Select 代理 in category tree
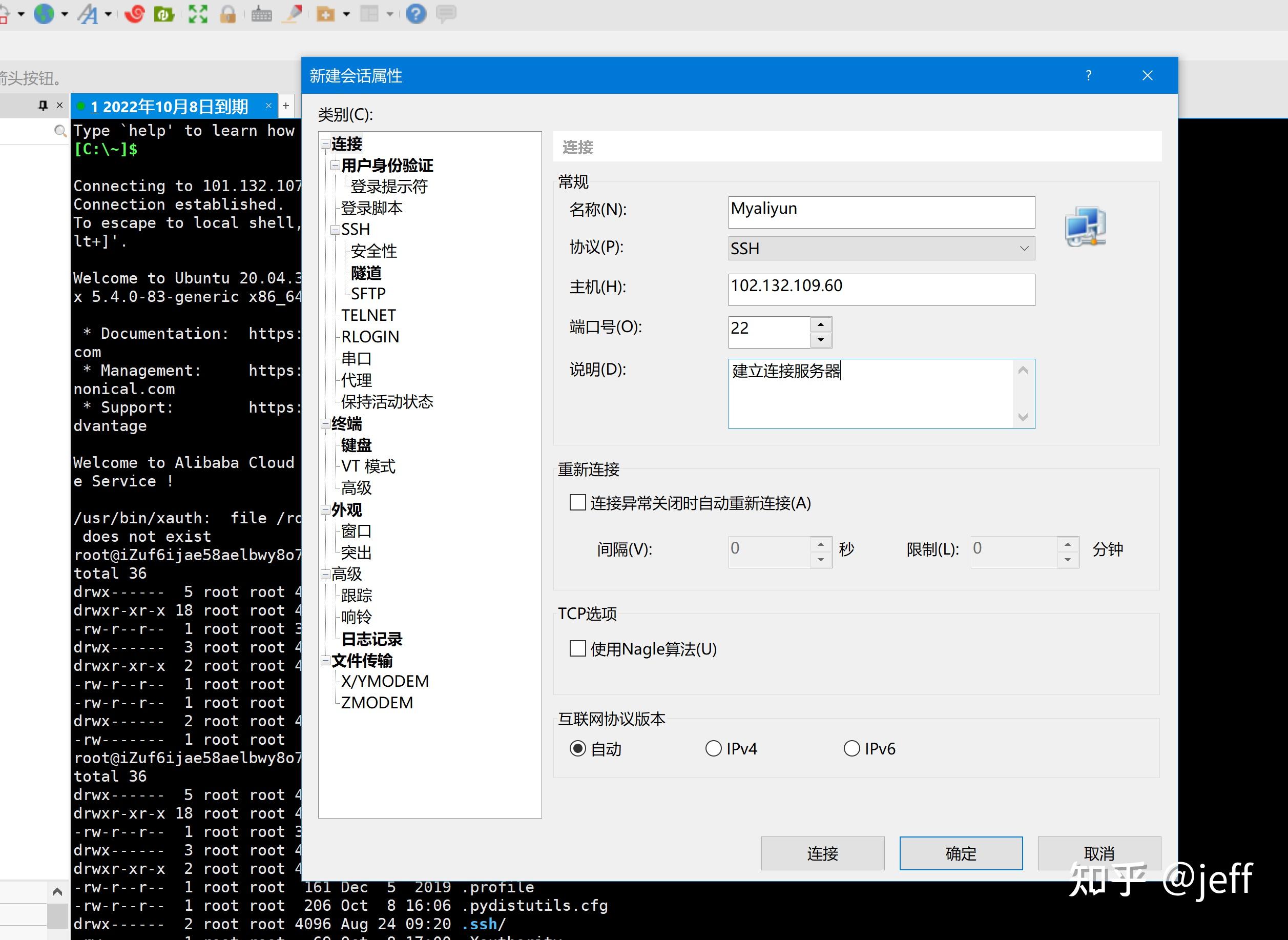This screenshot has width=1288, height=940. point(357,380)
